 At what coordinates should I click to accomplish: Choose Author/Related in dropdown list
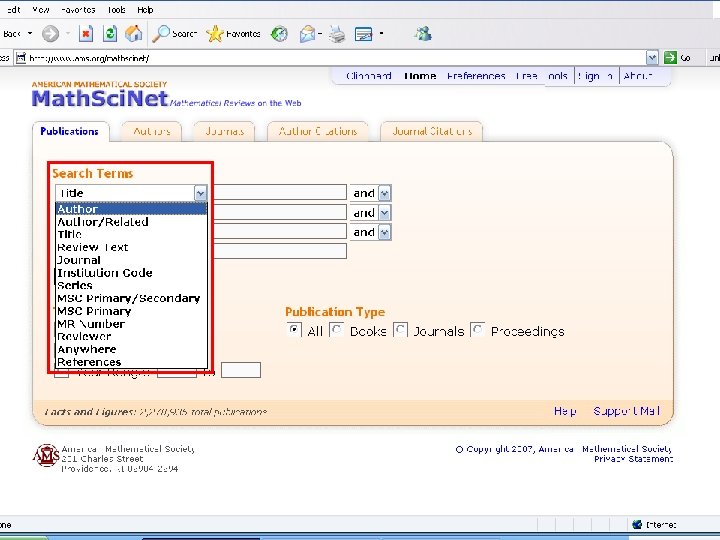[131, 222]
